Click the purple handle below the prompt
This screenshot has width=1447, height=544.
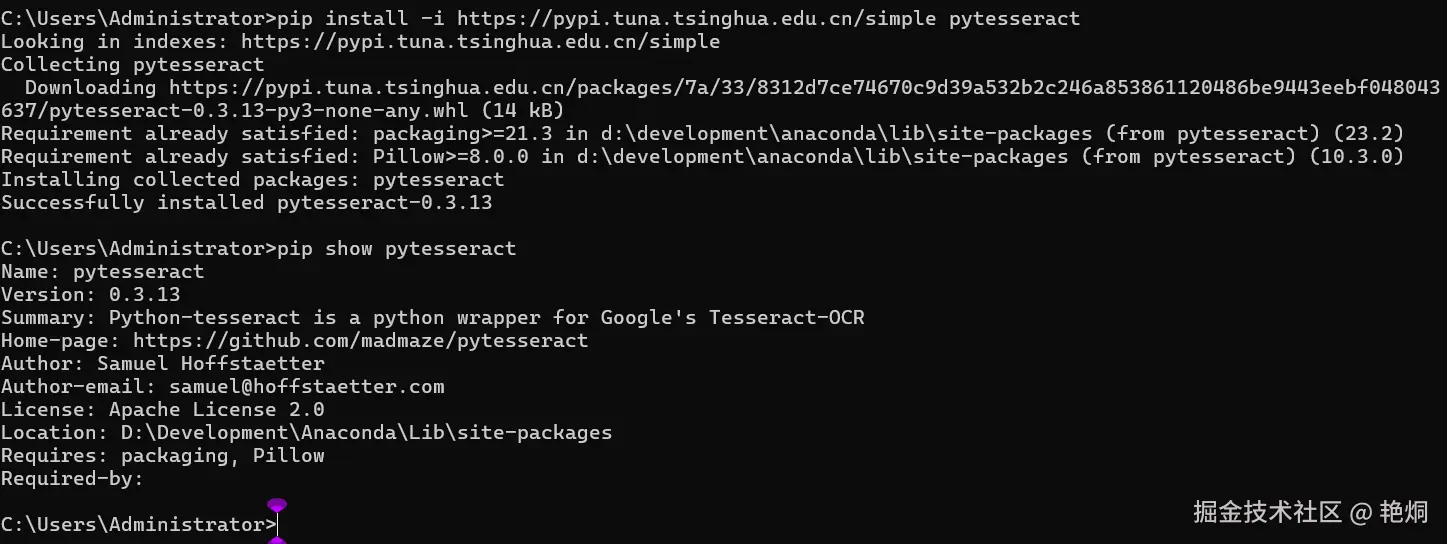pos(277,541)
